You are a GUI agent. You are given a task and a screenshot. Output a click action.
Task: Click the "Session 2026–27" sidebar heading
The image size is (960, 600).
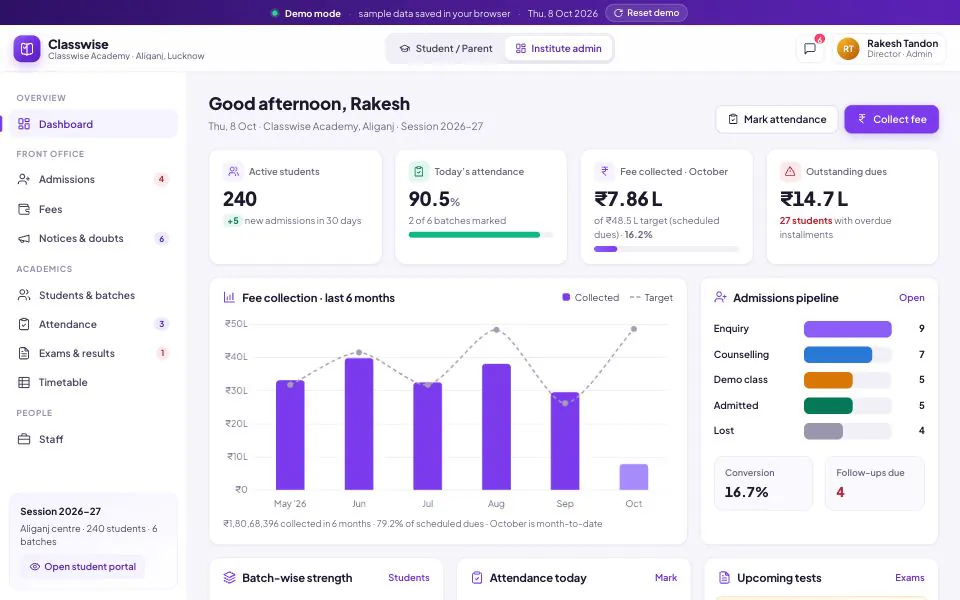point(61,511)
